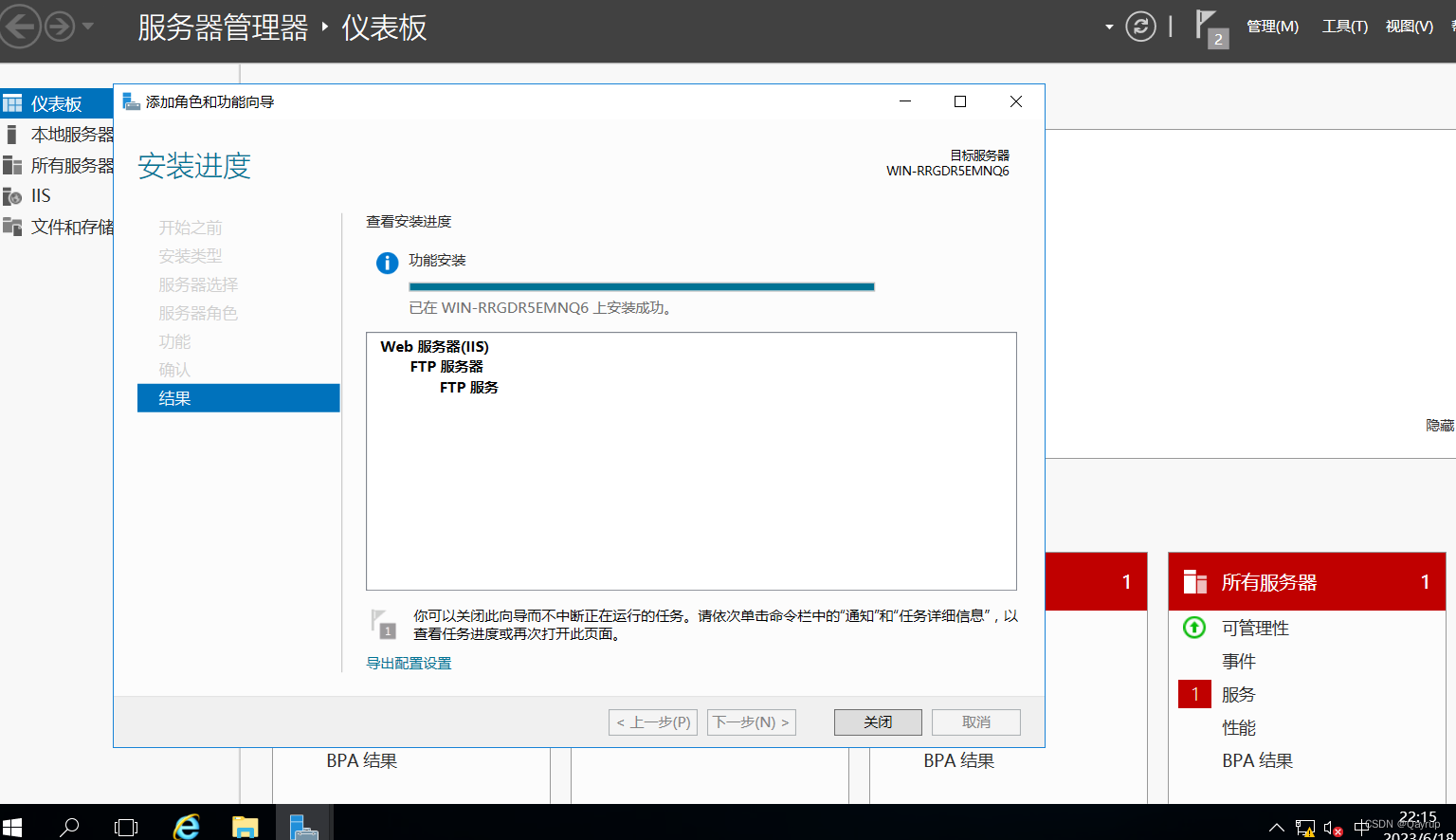Viewport: 1456px width, 840px height.
Task: Select the 确认 wizard step
Action: [x=175, y=369]
